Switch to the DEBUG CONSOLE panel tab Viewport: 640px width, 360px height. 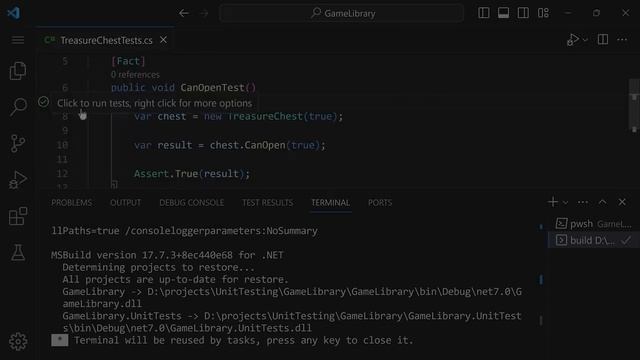tap(191, 203)
